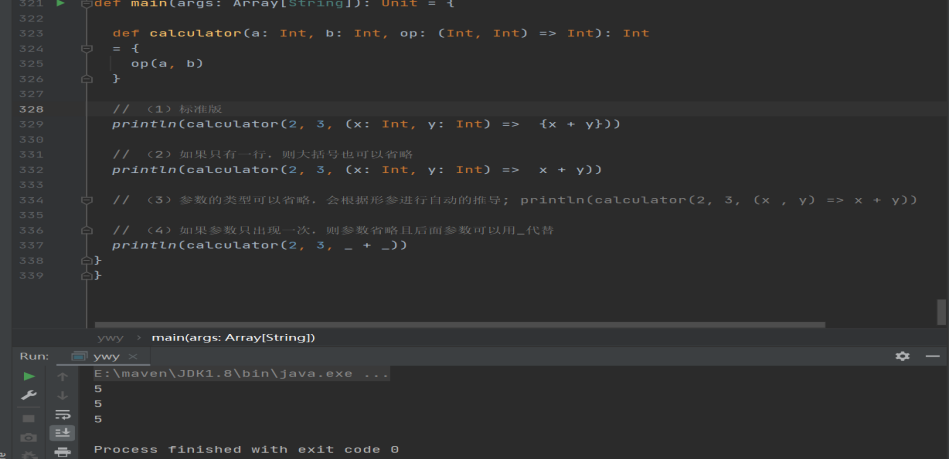The image size is (950, 459).
Task: Click the println line with "_ + _"
Action: point(260,245)
